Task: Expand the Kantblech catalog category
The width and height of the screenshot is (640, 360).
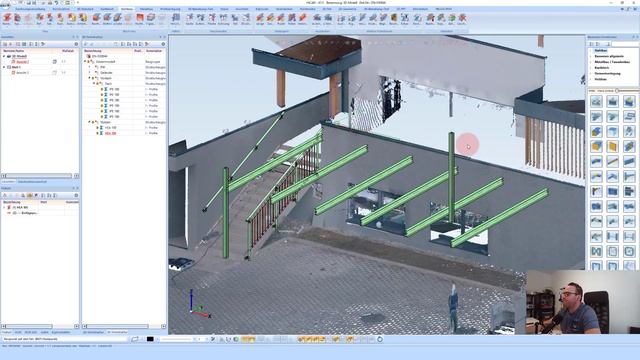Action: click(591, 68)
